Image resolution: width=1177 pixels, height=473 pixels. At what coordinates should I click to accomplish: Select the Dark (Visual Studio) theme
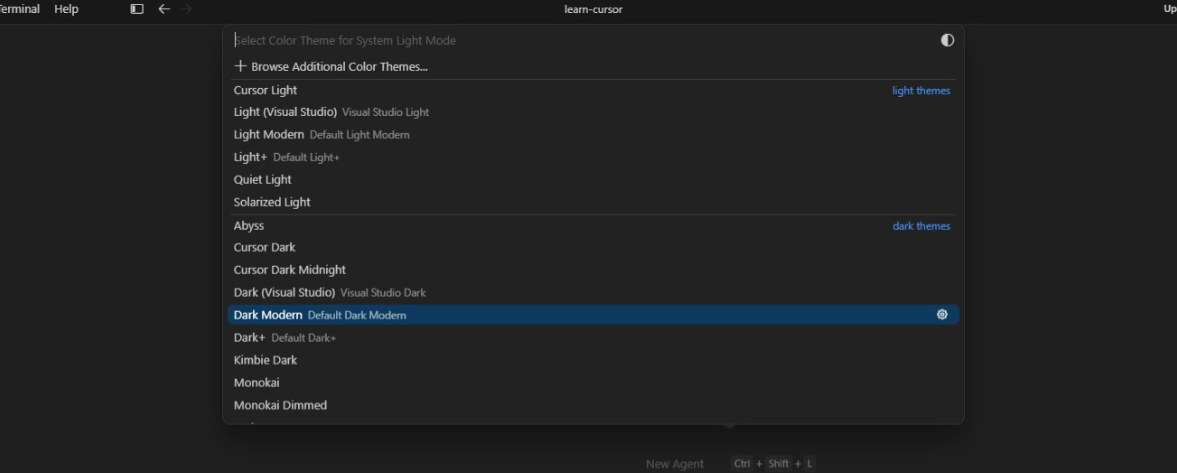coord(593,292)
